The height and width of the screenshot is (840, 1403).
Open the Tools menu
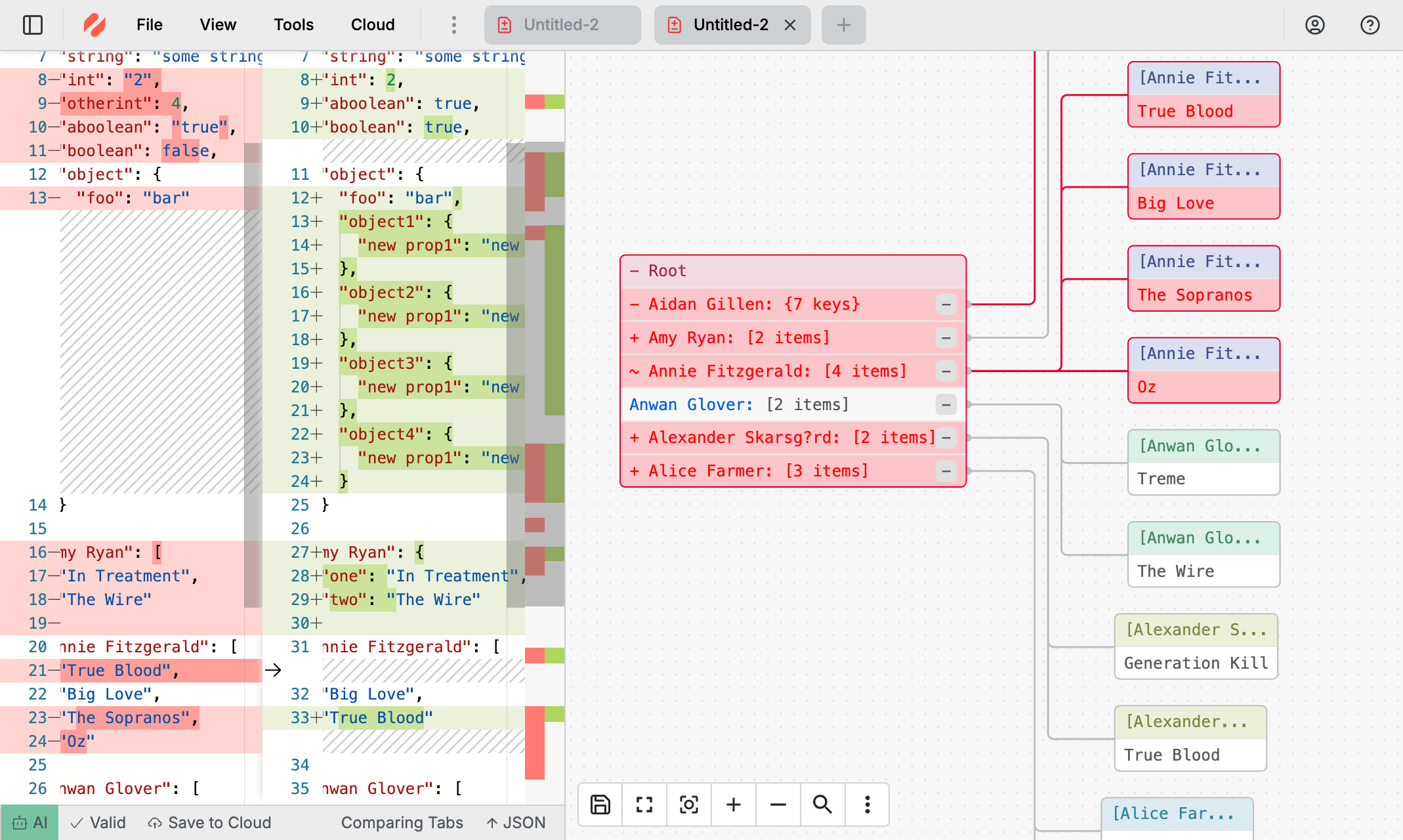(x=293, y=25)
